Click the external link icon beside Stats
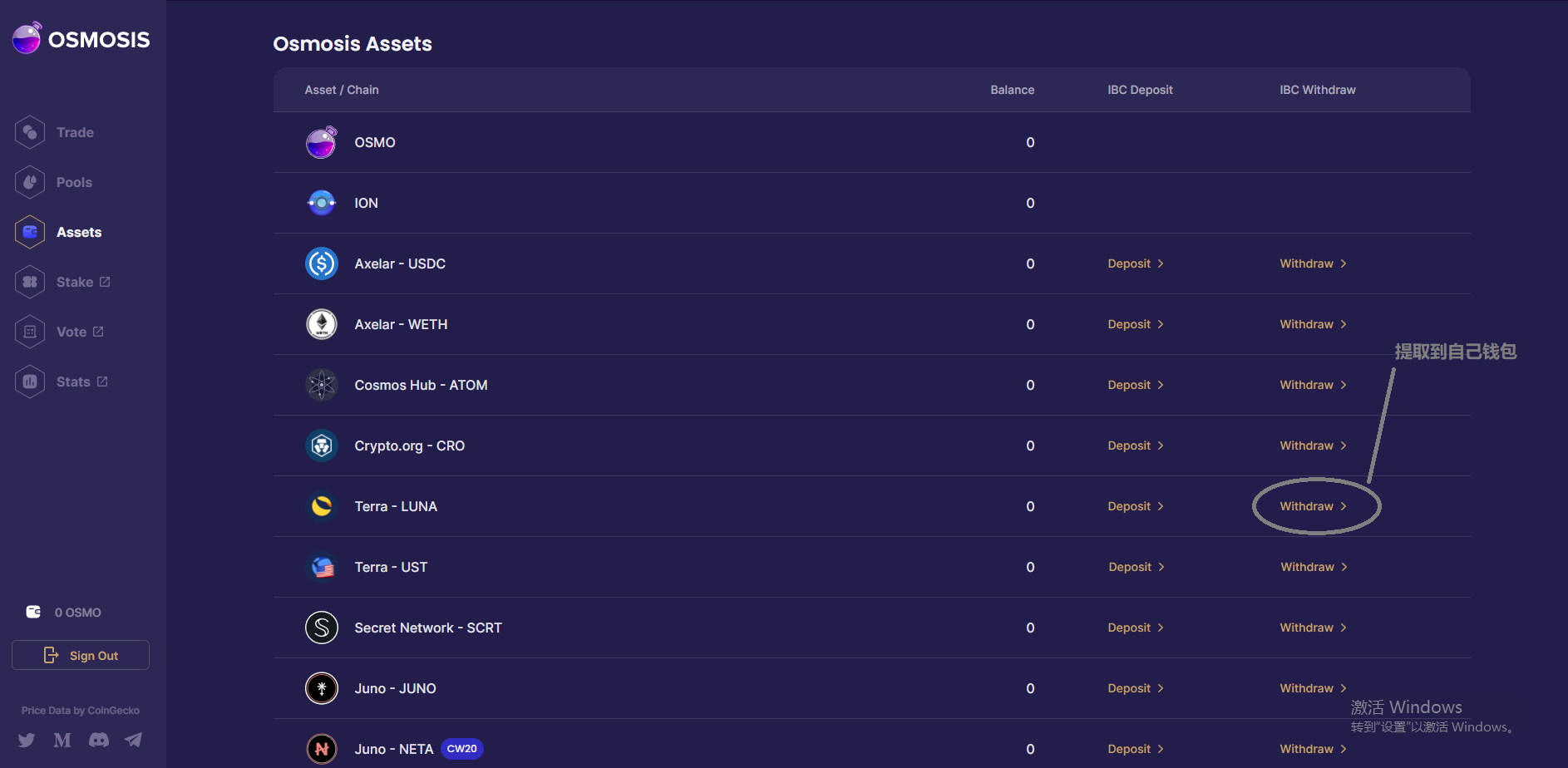 coord(102,382)
